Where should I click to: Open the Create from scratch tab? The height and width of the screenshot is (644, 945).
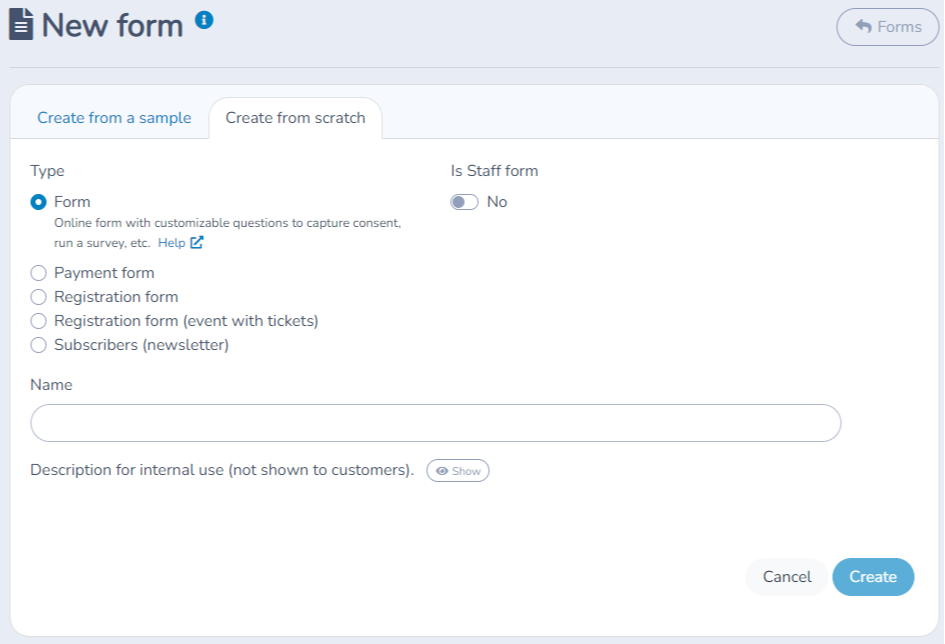(295, 117)
